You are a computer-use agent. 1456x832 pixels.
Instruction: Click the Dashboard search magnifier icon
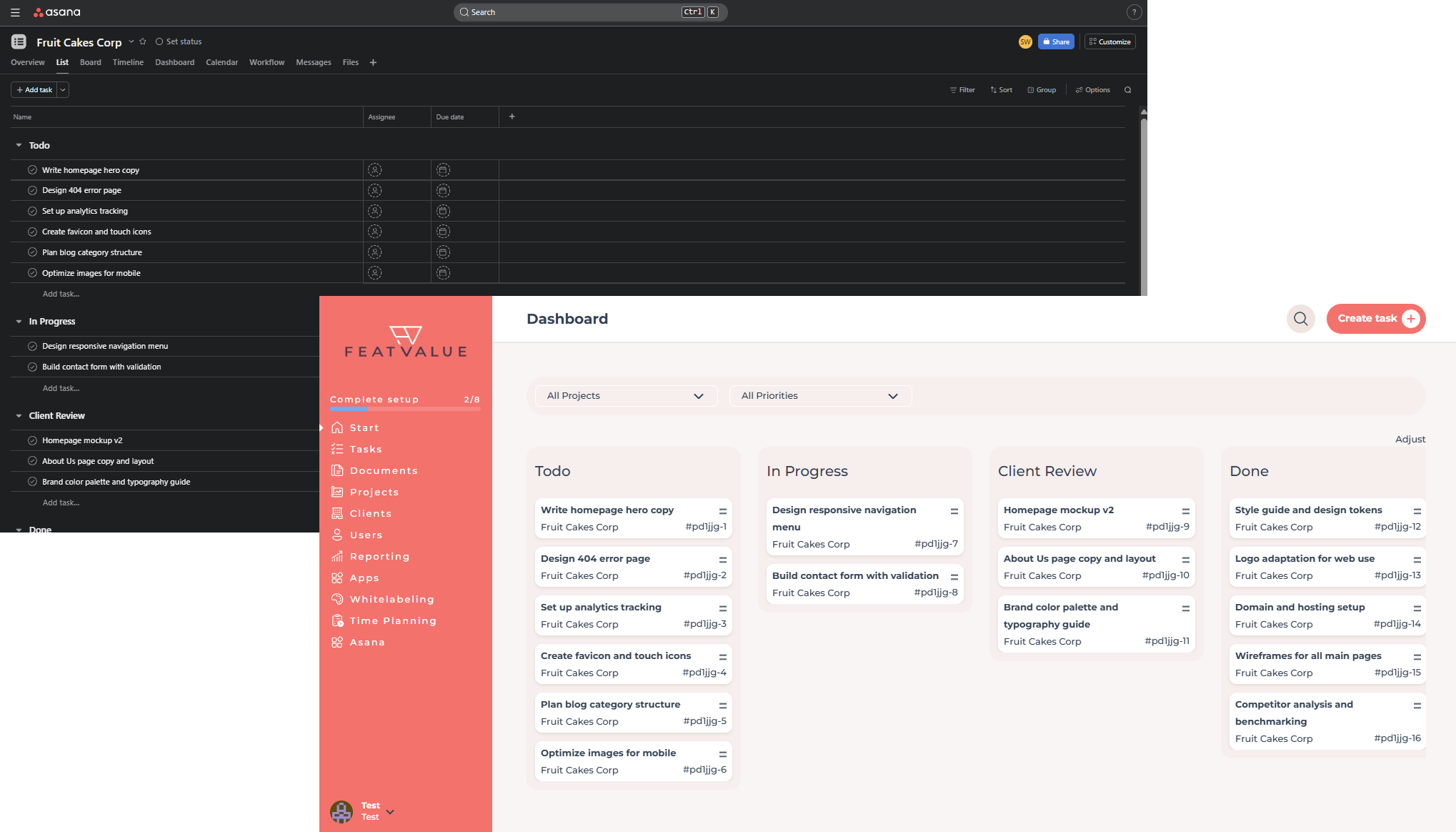click(1300, 319)
